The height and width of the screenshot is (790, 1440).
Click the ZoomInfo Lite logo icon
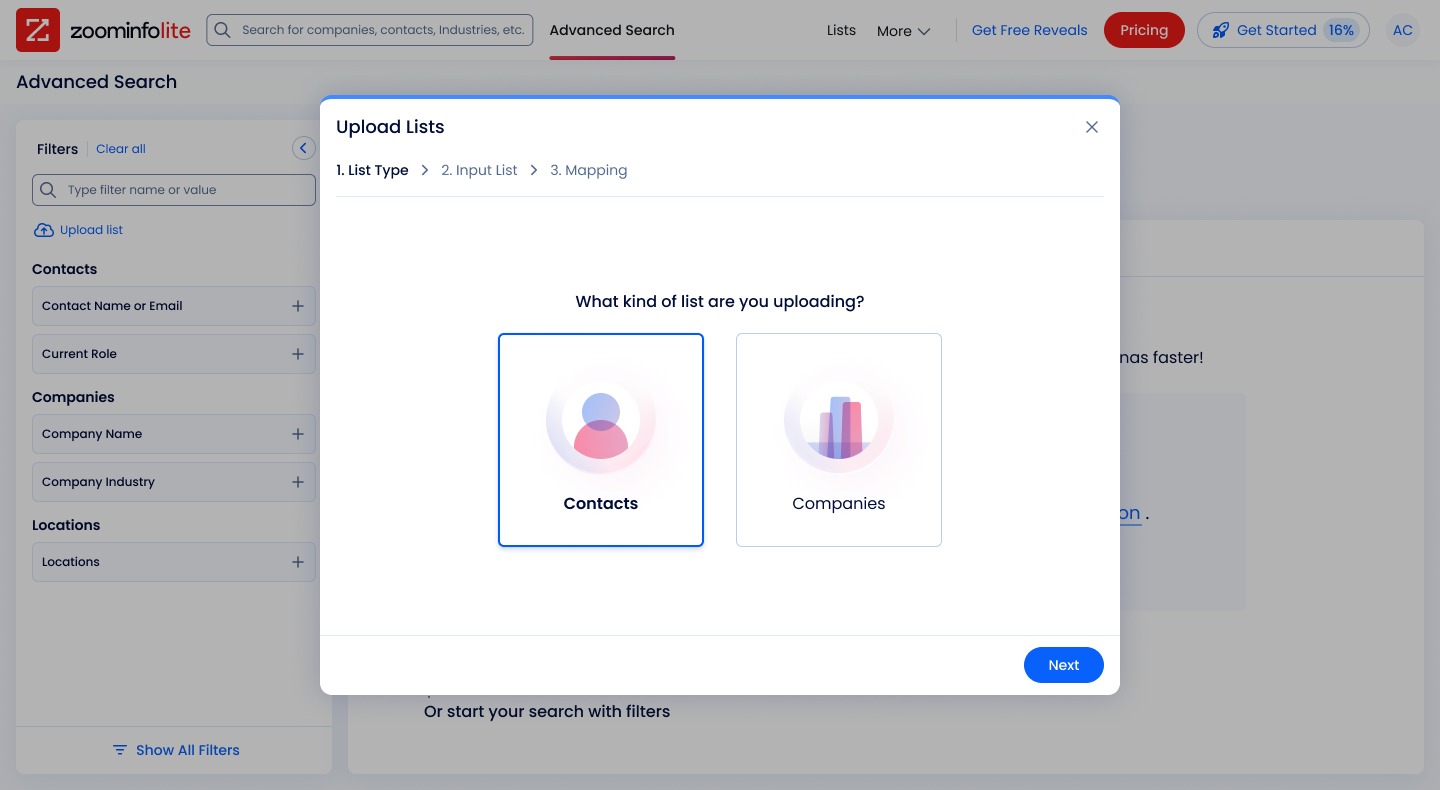pos(38,30)
